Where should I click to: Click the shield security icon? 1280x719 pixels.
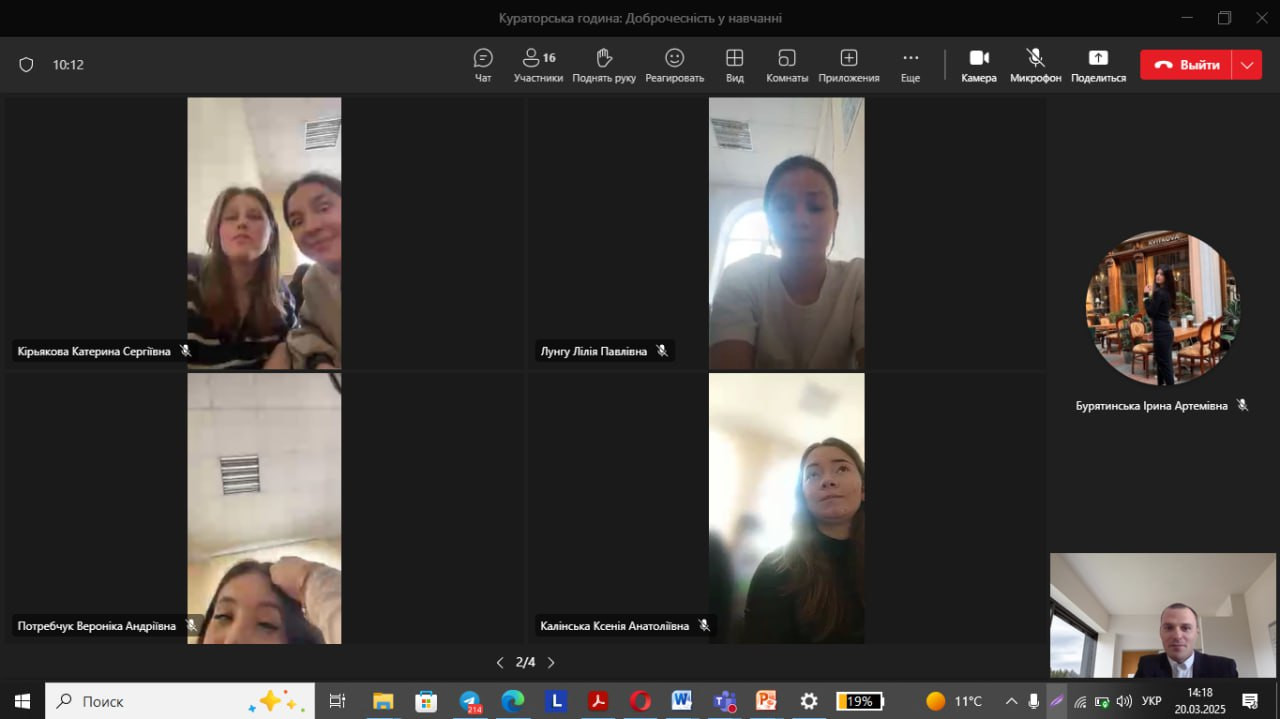coord(27,65)
